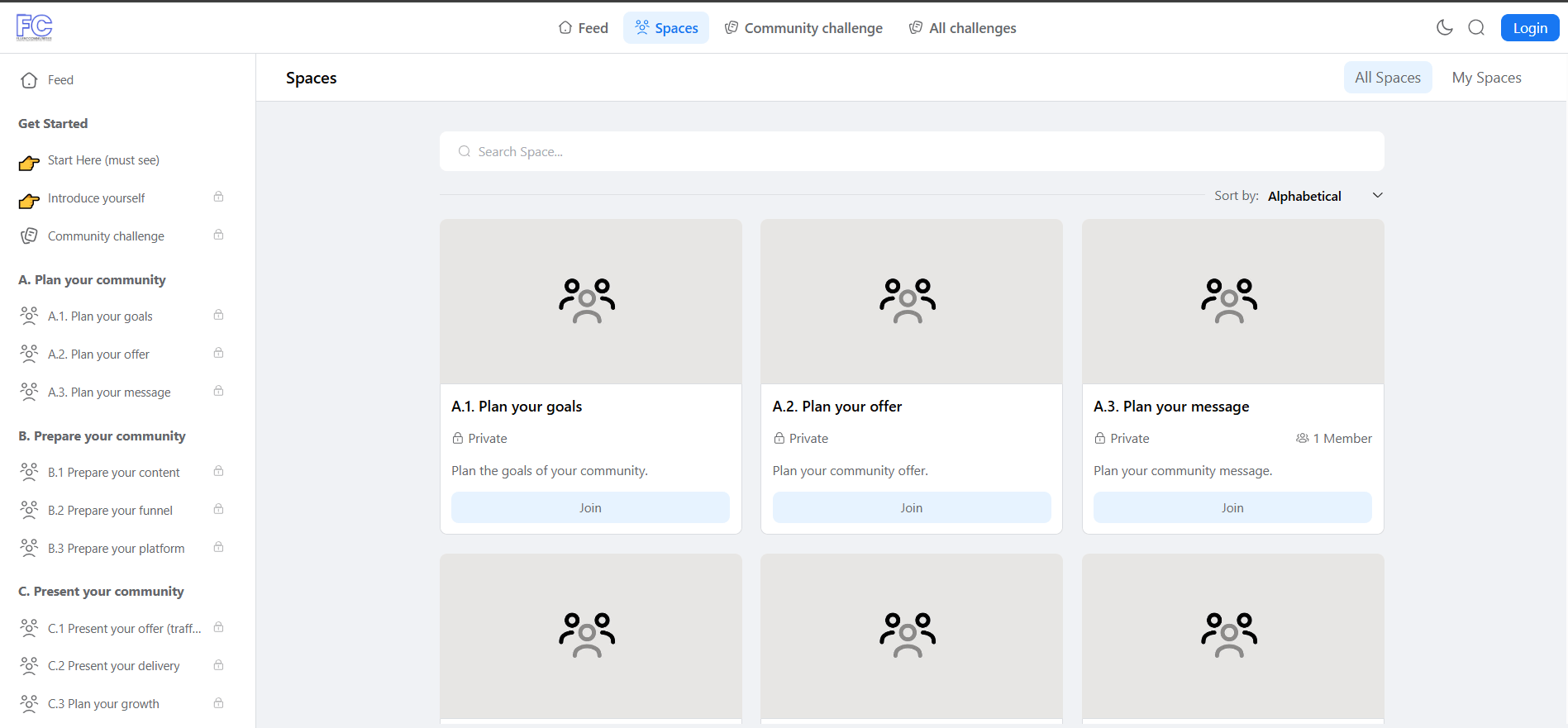Click the home icon beside Feed in sidebar
1568x728 pixels.
(x=29, y=80)
